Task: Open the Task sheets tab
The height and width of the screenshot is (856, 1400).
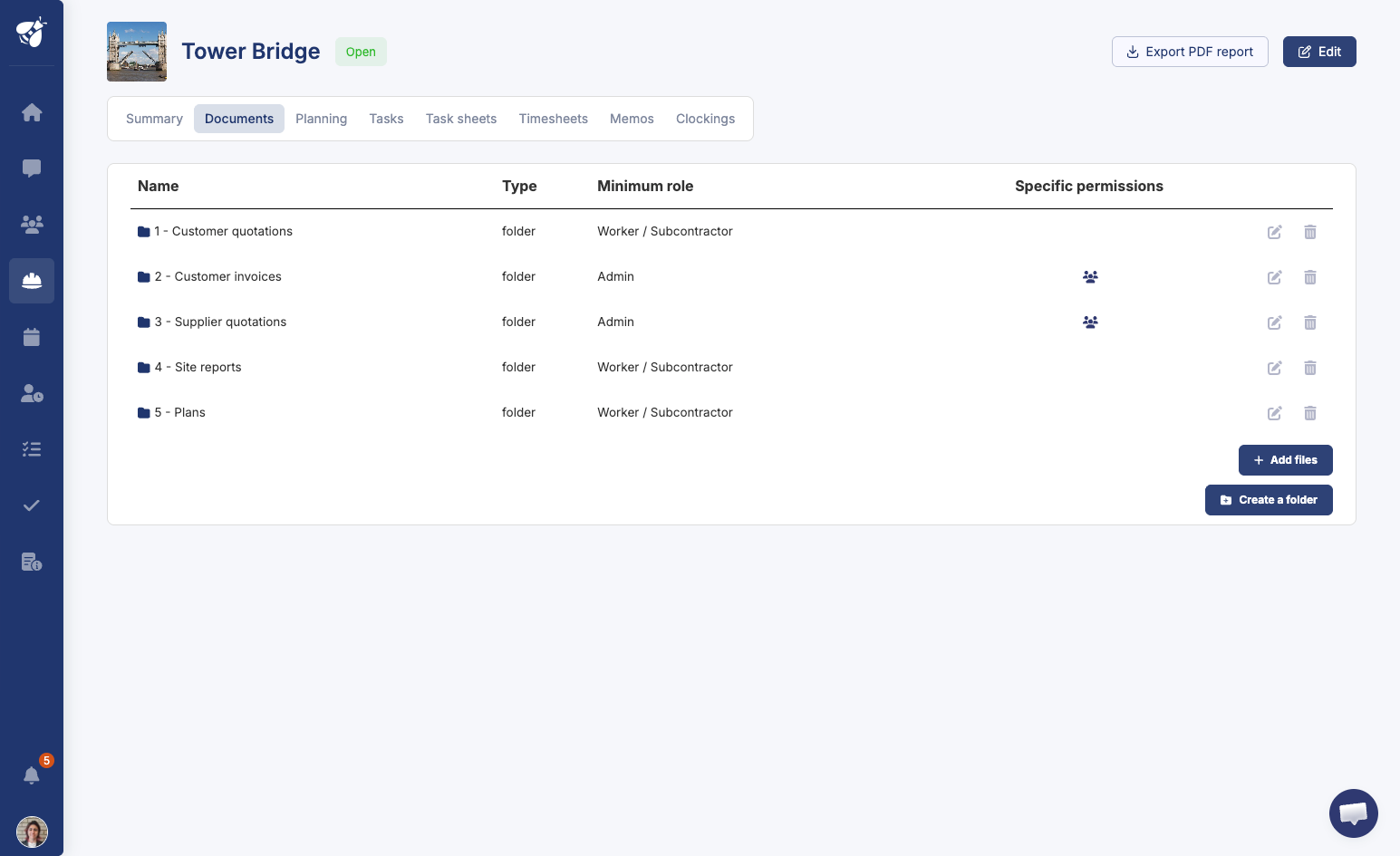Action: (461, 119)
